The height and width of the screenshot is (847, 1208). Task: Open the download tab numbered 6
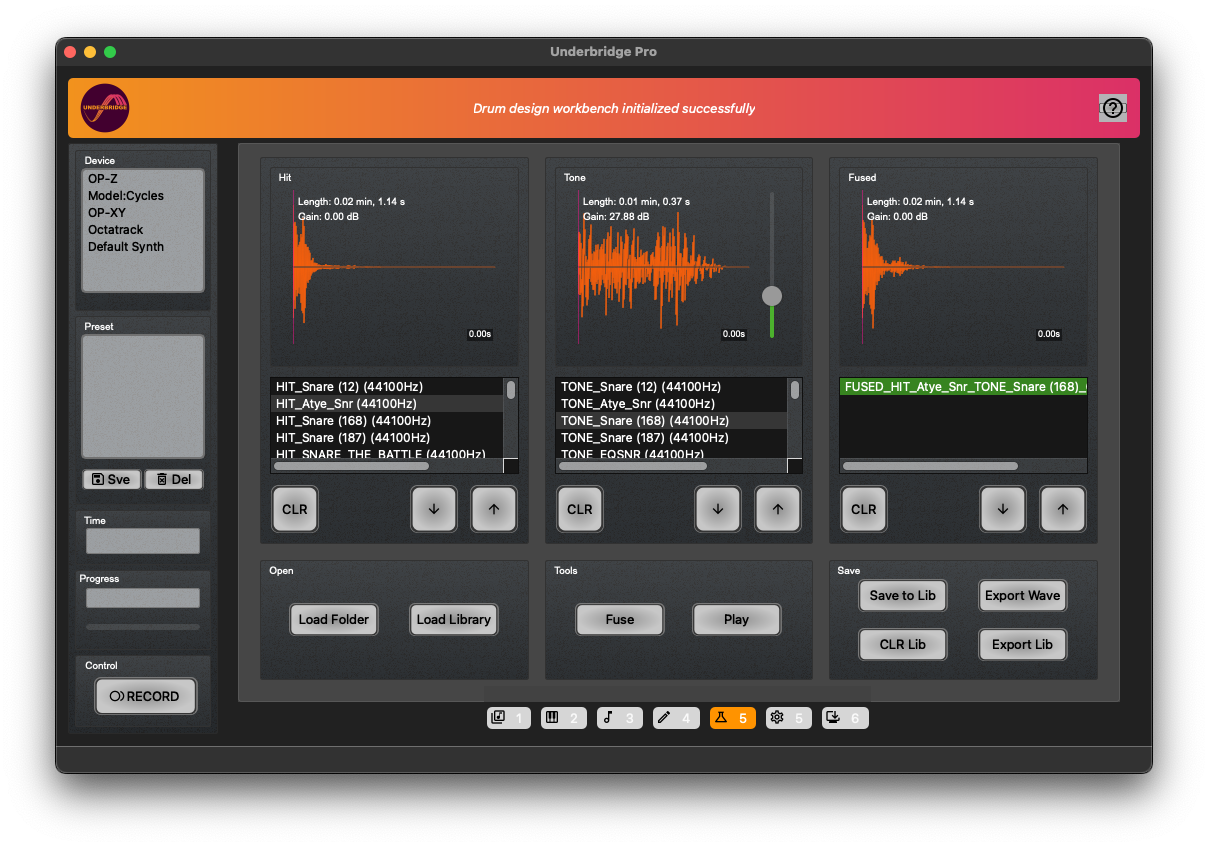[x=844, y=718]
